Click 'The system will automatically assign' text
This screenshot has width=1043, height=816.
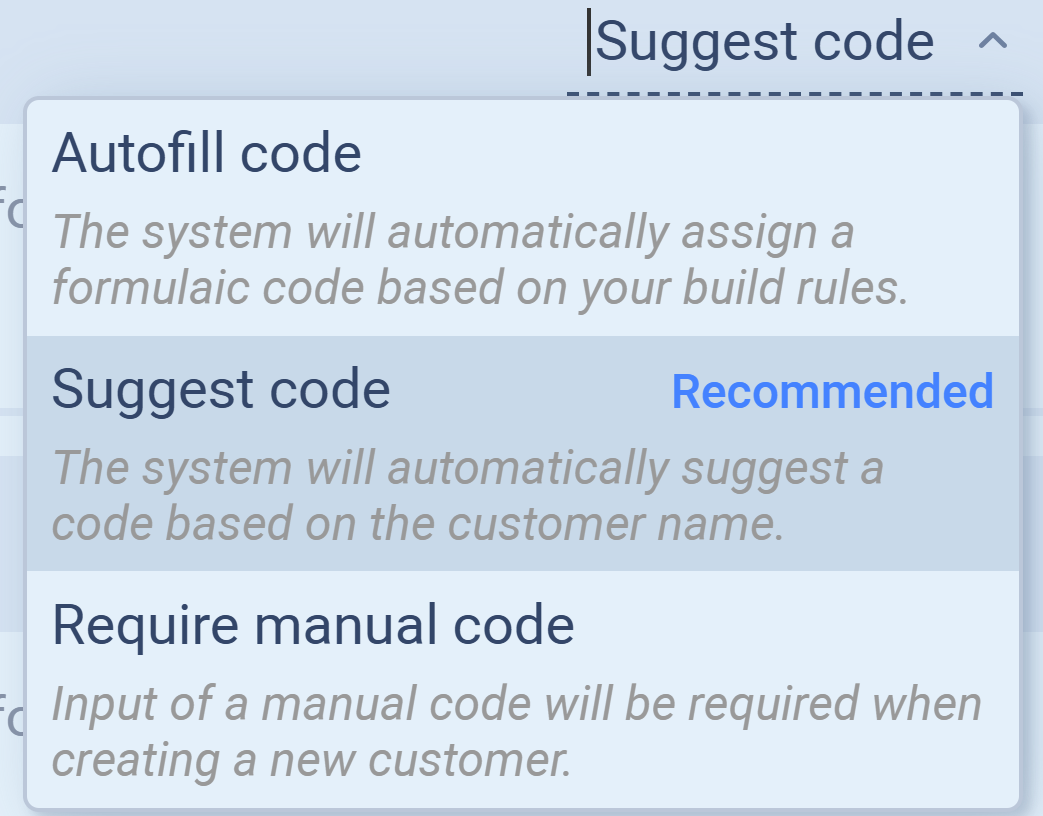(x=452, y=232)
